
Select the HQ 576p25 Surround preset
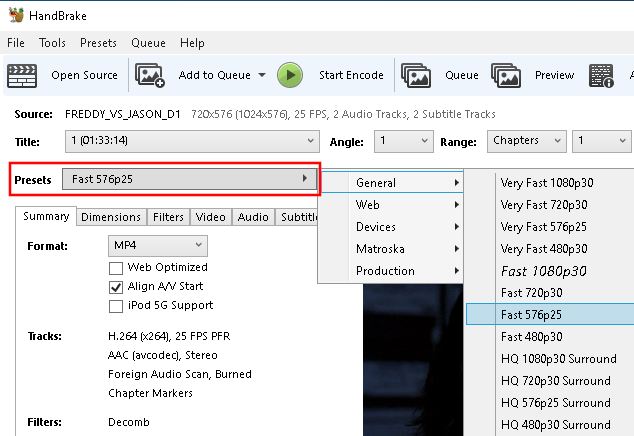click(x=550, y=403)
